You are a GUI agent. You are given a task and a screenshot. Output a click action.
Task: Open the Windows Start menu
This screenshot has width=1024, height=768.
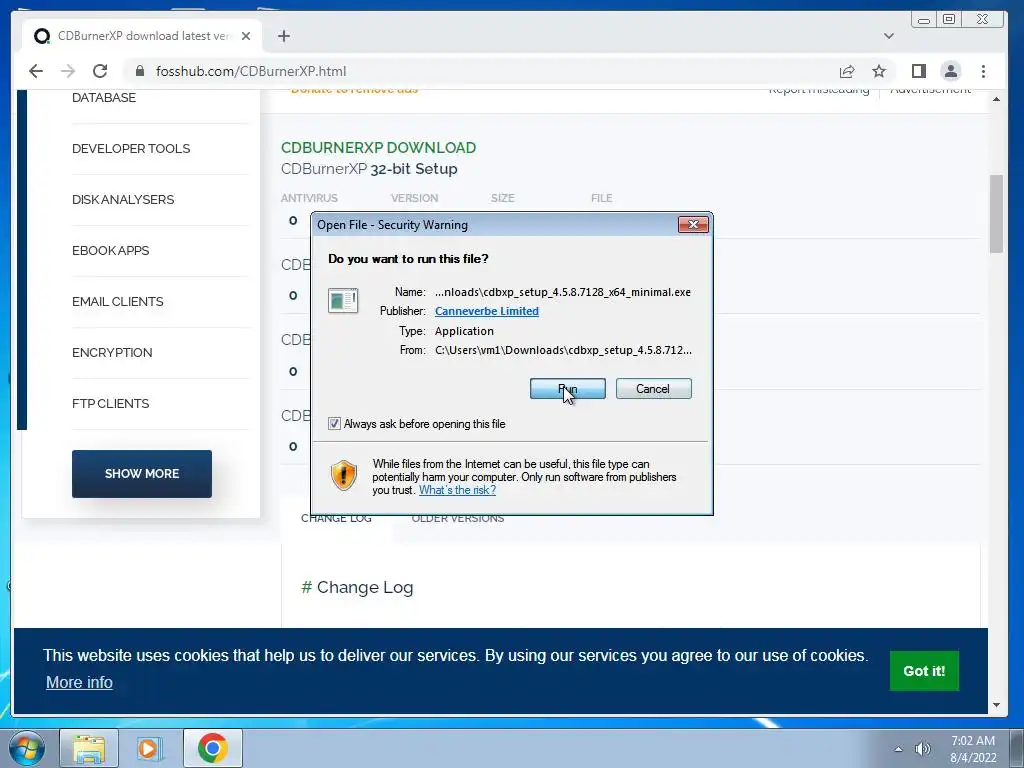[27, 748]
